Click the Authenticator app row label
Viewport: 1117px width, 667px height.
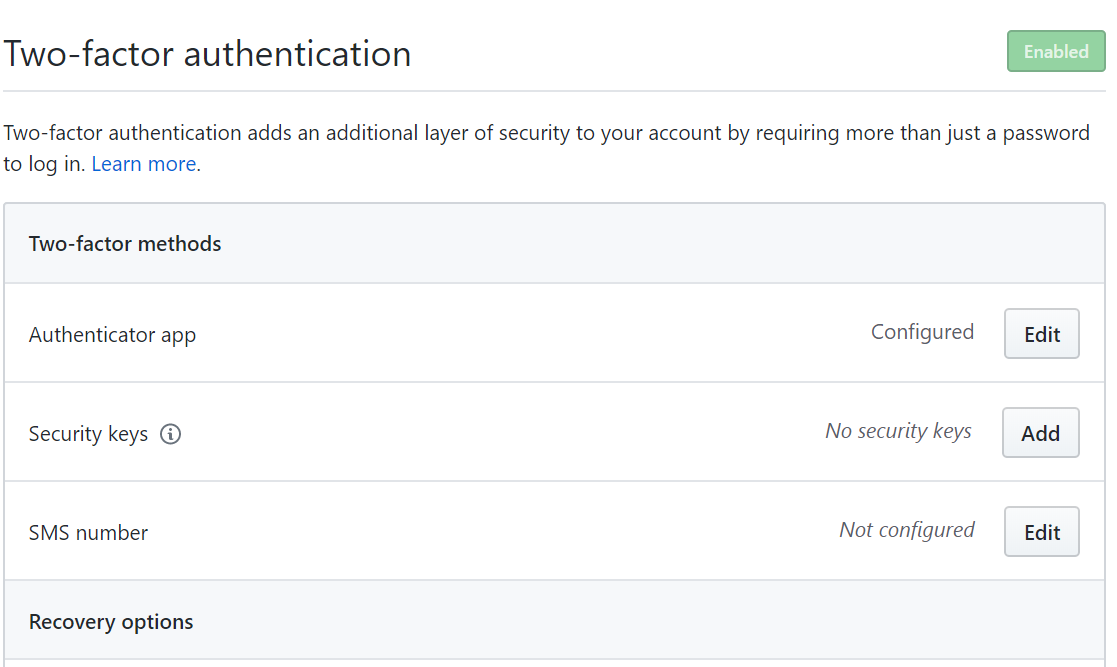coord(112,334)
